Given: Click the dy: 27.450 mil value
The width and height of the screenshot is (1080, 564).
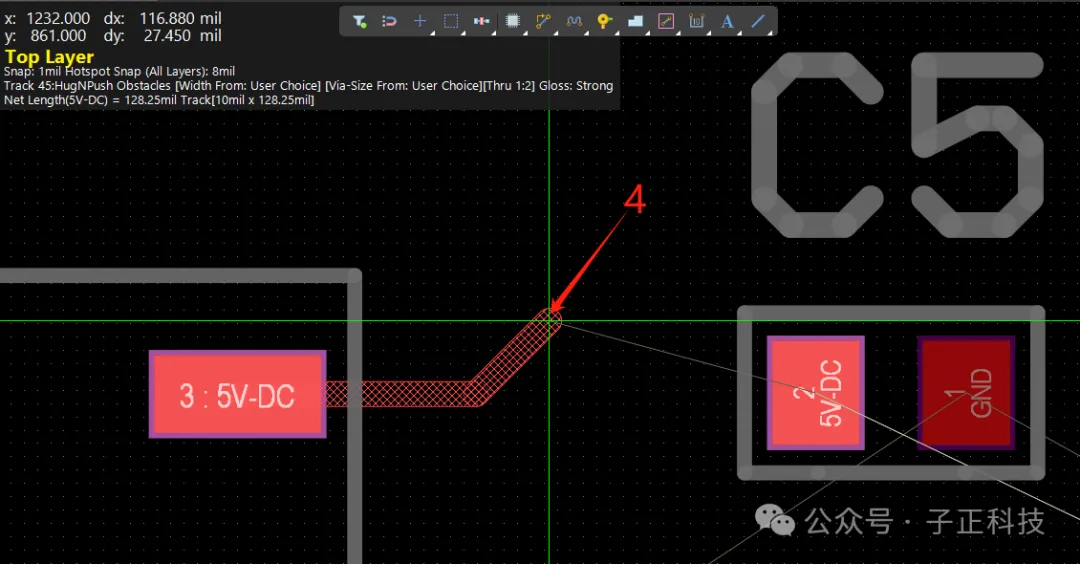Looking at the screenshot, I should pyautogui.click(x=163, y=36).
